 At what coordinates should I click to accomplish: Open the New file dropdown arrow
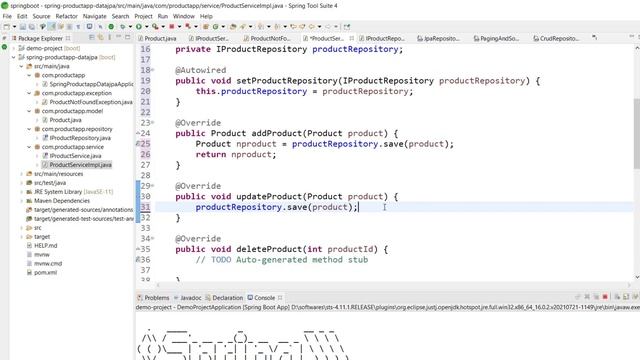click(14, 27)
